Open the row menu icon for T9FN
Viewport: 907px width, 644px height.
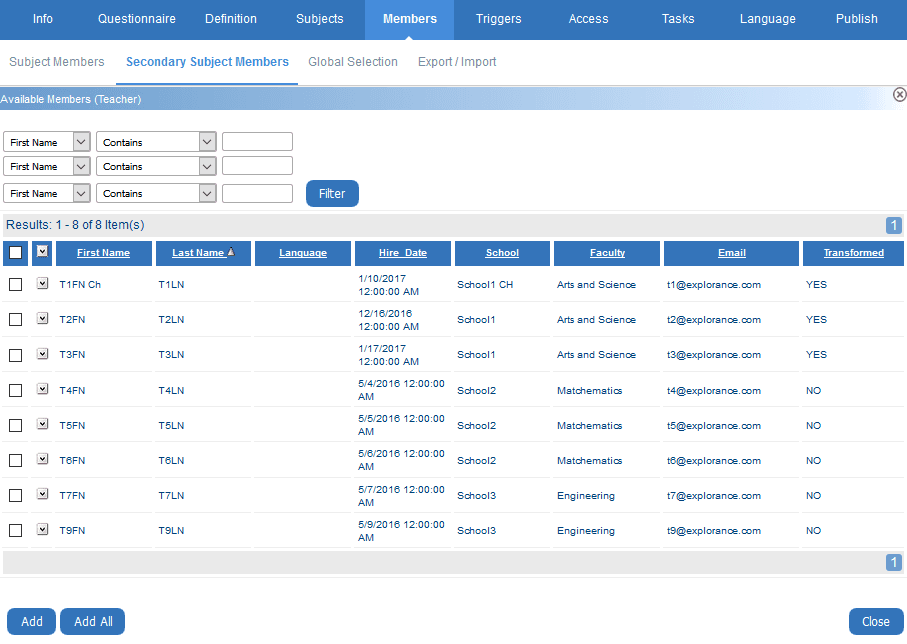[42, 529]
